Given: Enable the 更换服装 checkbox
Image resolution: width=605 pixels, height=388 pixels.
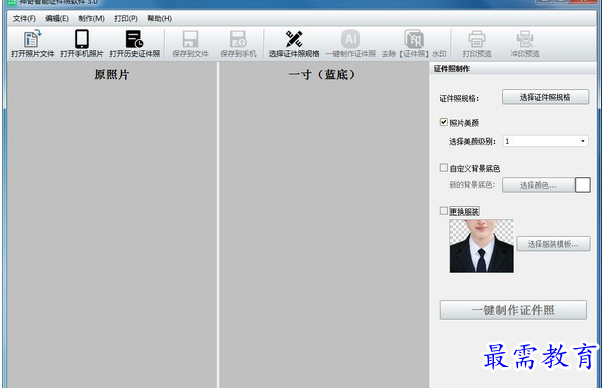Looking at the screenshot, I should click(x=444, y=211).
